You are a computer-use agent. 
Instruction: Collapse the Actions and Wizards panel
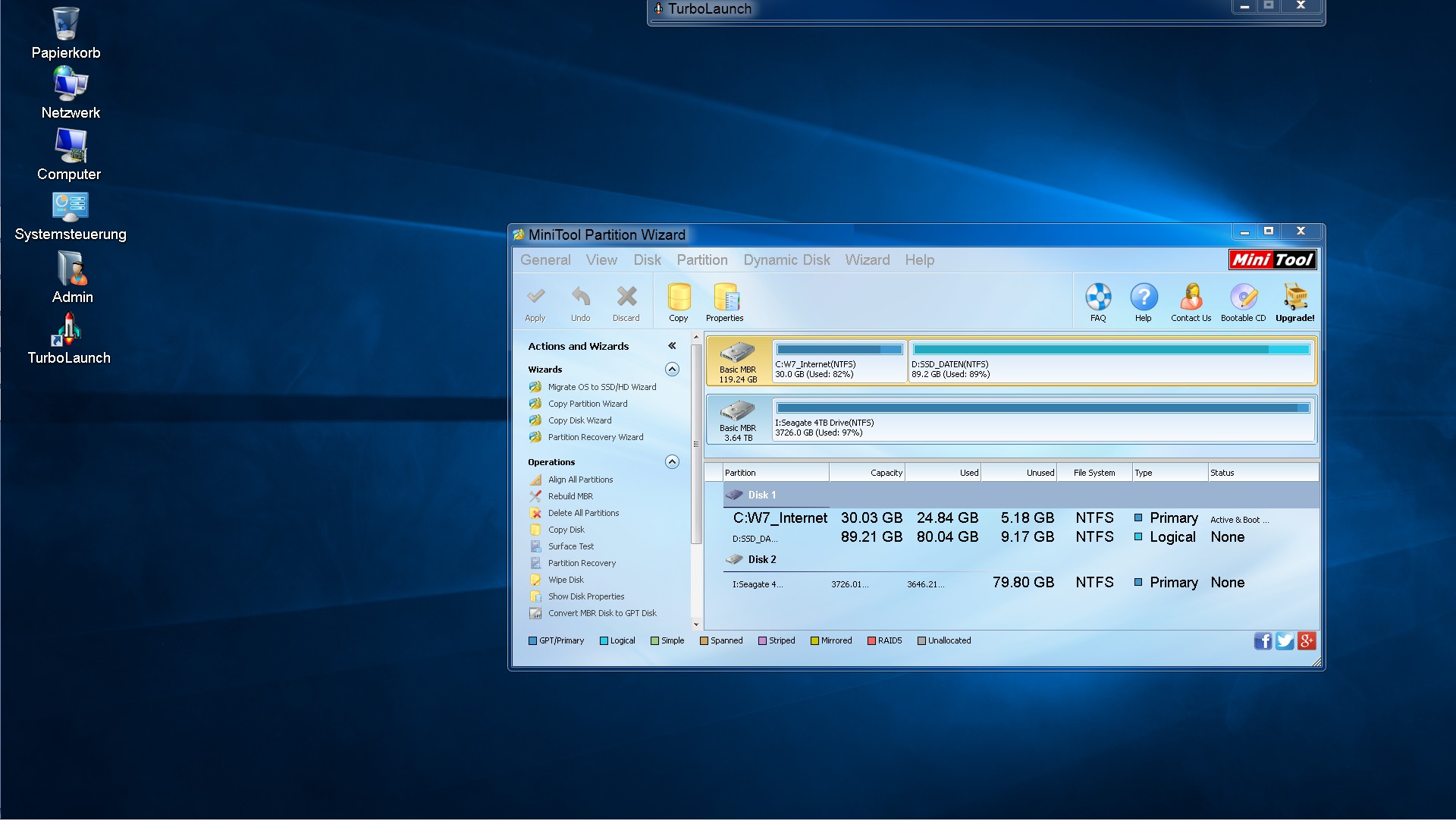tap(672, 346)
